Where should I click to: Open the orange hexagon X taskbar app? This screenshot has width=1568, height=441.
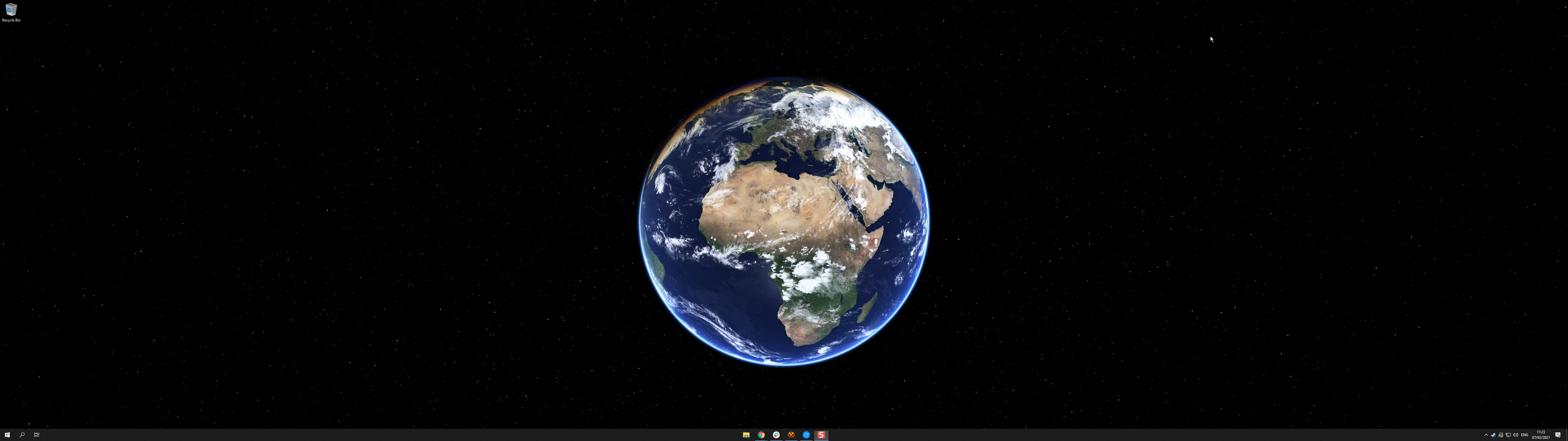(x=791, y=435)
